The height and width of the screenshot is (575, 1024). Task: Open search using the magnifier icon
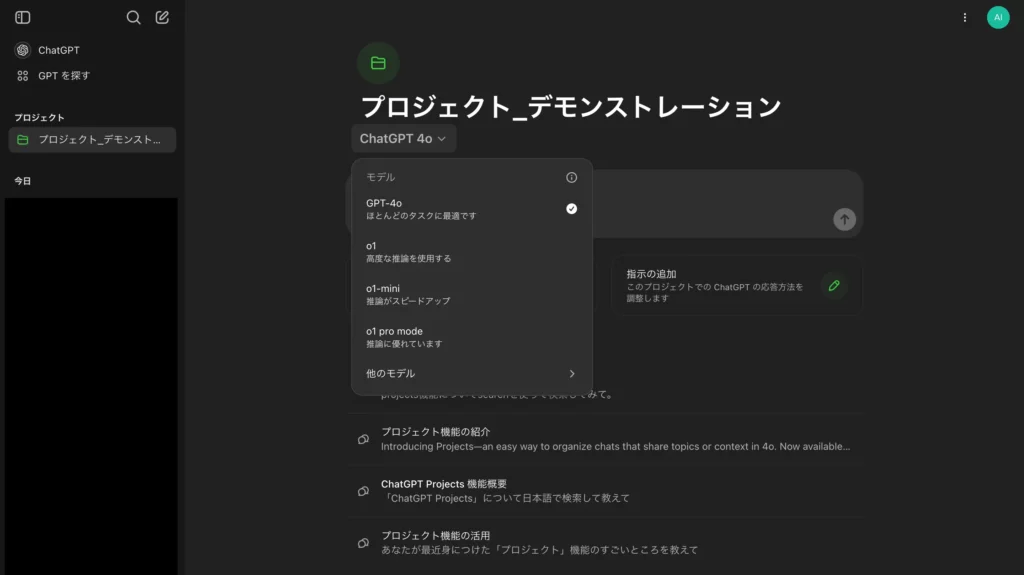point(134,17)
